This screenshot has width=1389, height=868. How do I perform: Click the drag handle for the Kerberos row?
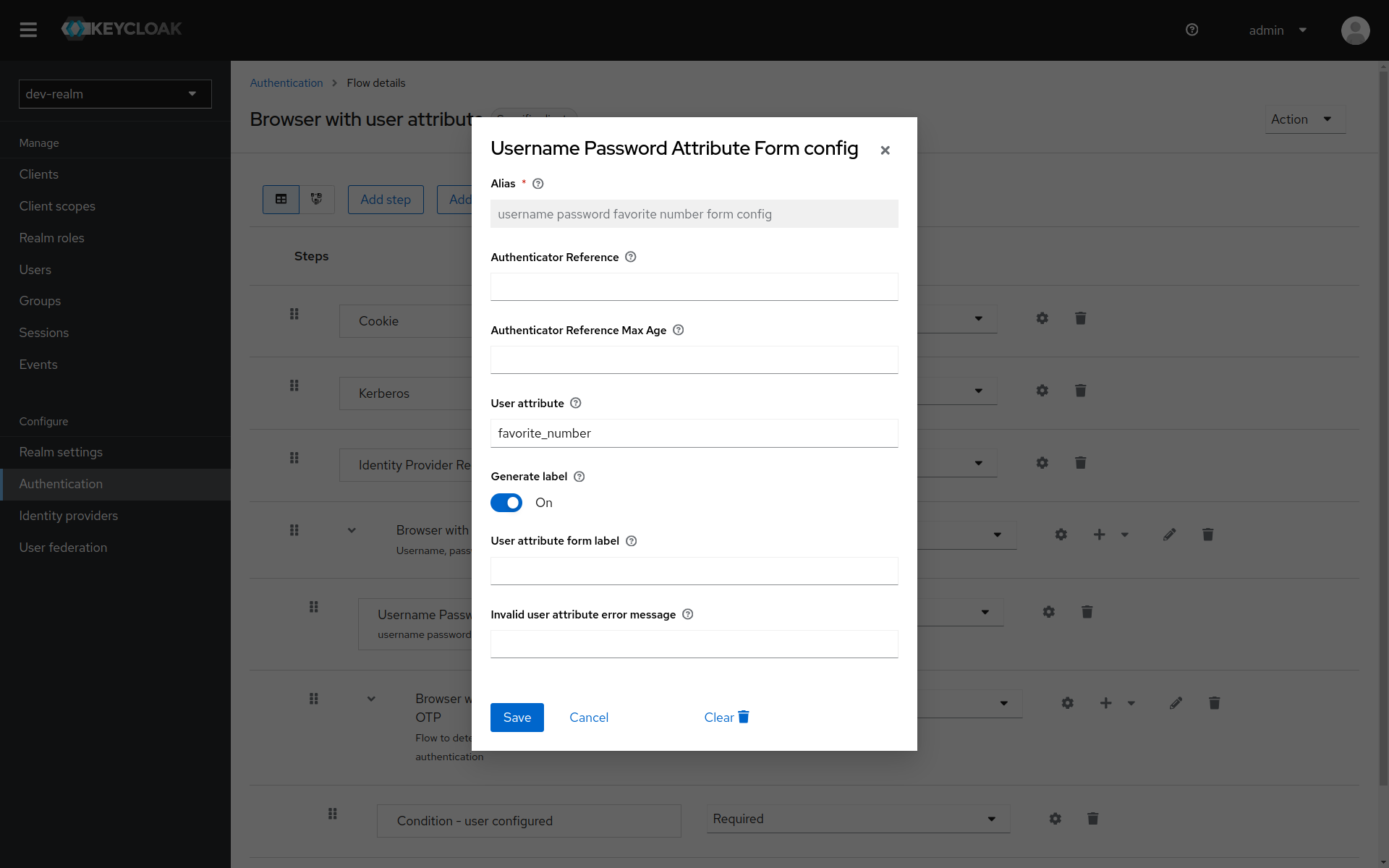pyautogui.click(x=294, y=386)
